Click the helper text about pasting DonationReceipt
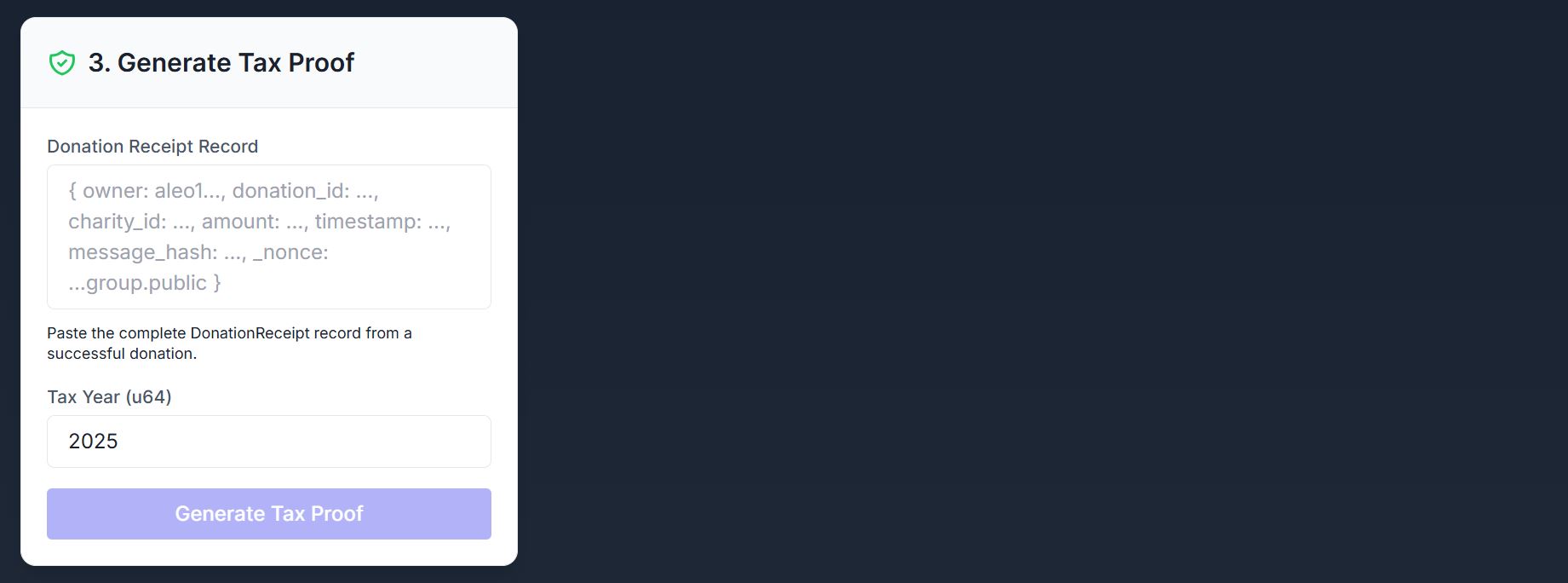The width and height of the screenshot is (1568, 583). click(229, 343)
